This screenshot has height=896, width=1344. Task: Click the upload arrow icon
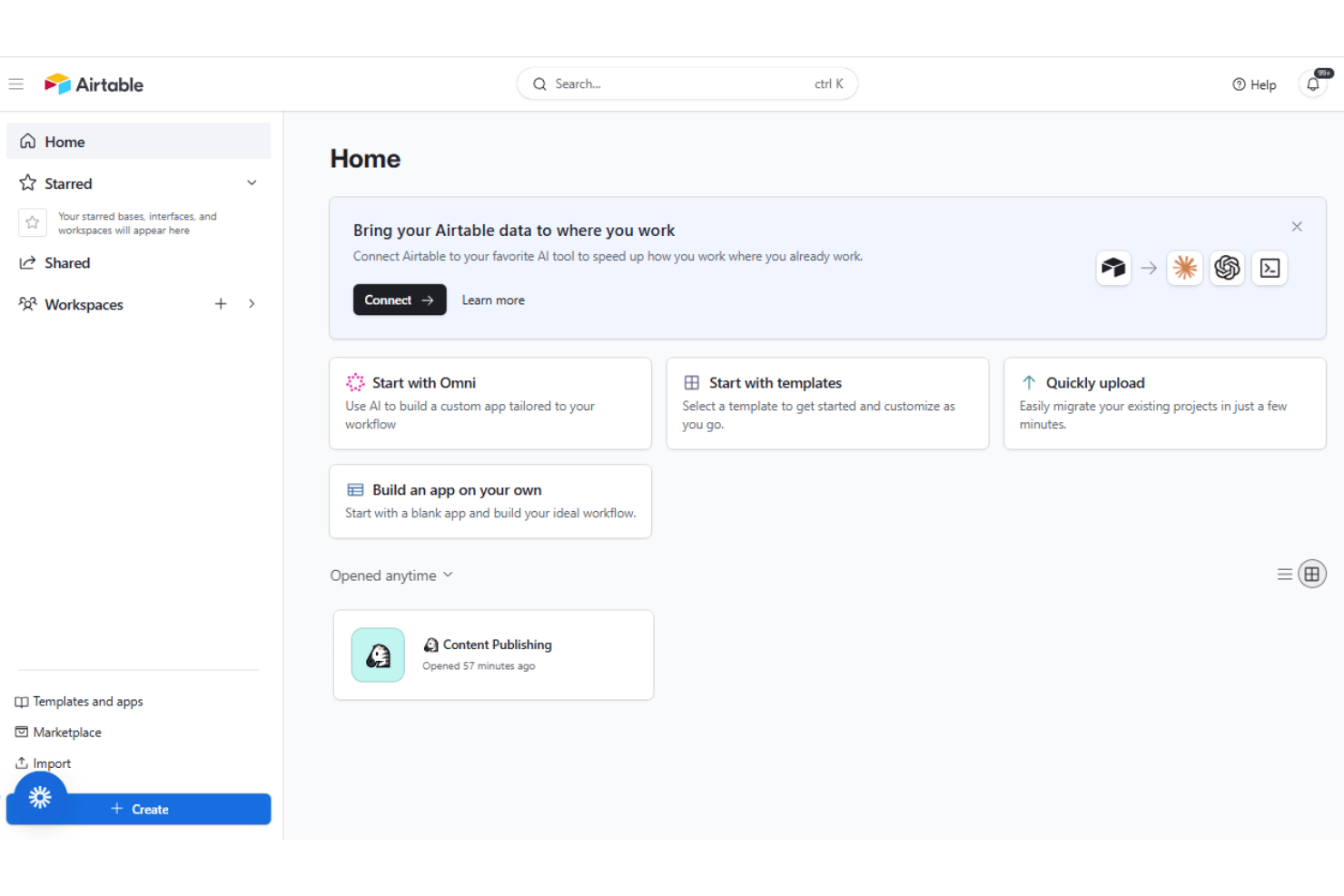click(x=1029, y=383)
